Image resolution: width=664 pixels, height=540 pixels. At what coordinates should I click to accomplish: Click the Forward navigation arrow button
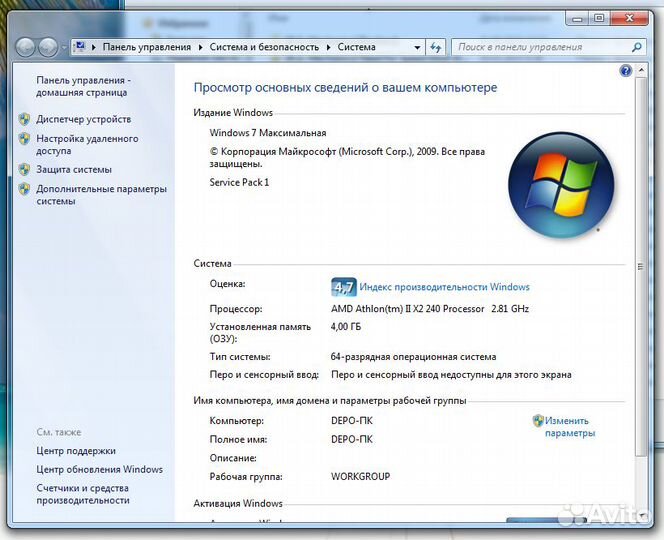coord(48,47)
